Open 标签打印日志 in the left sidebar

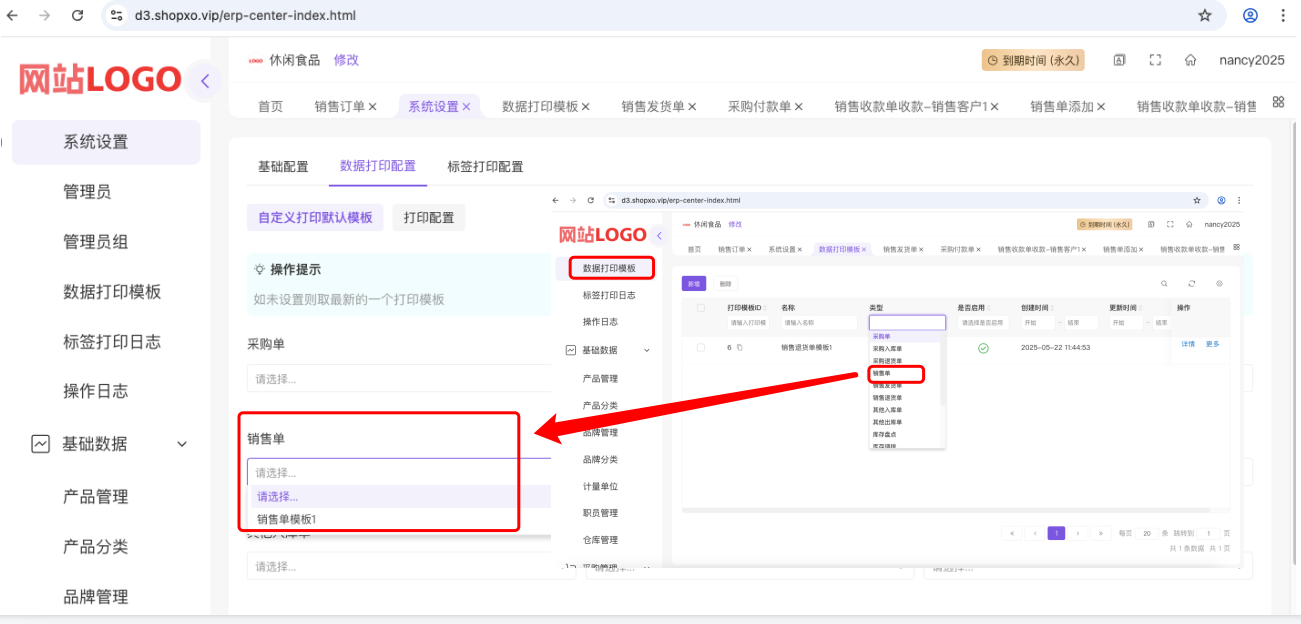112,341
